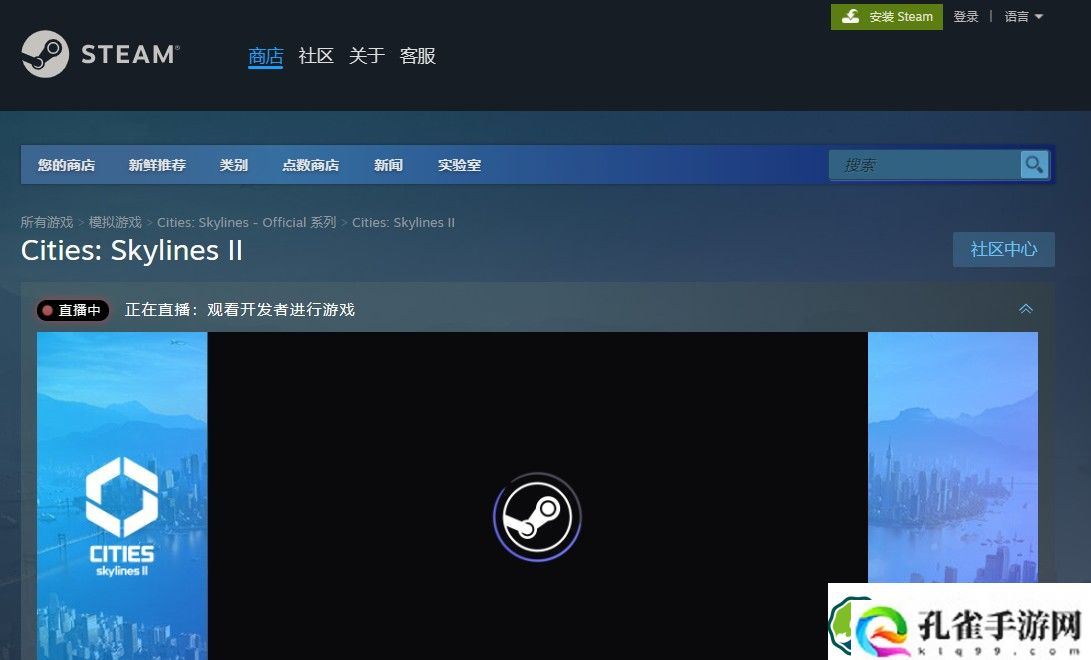Click the Steam logo in the header

tap(101, 54)
